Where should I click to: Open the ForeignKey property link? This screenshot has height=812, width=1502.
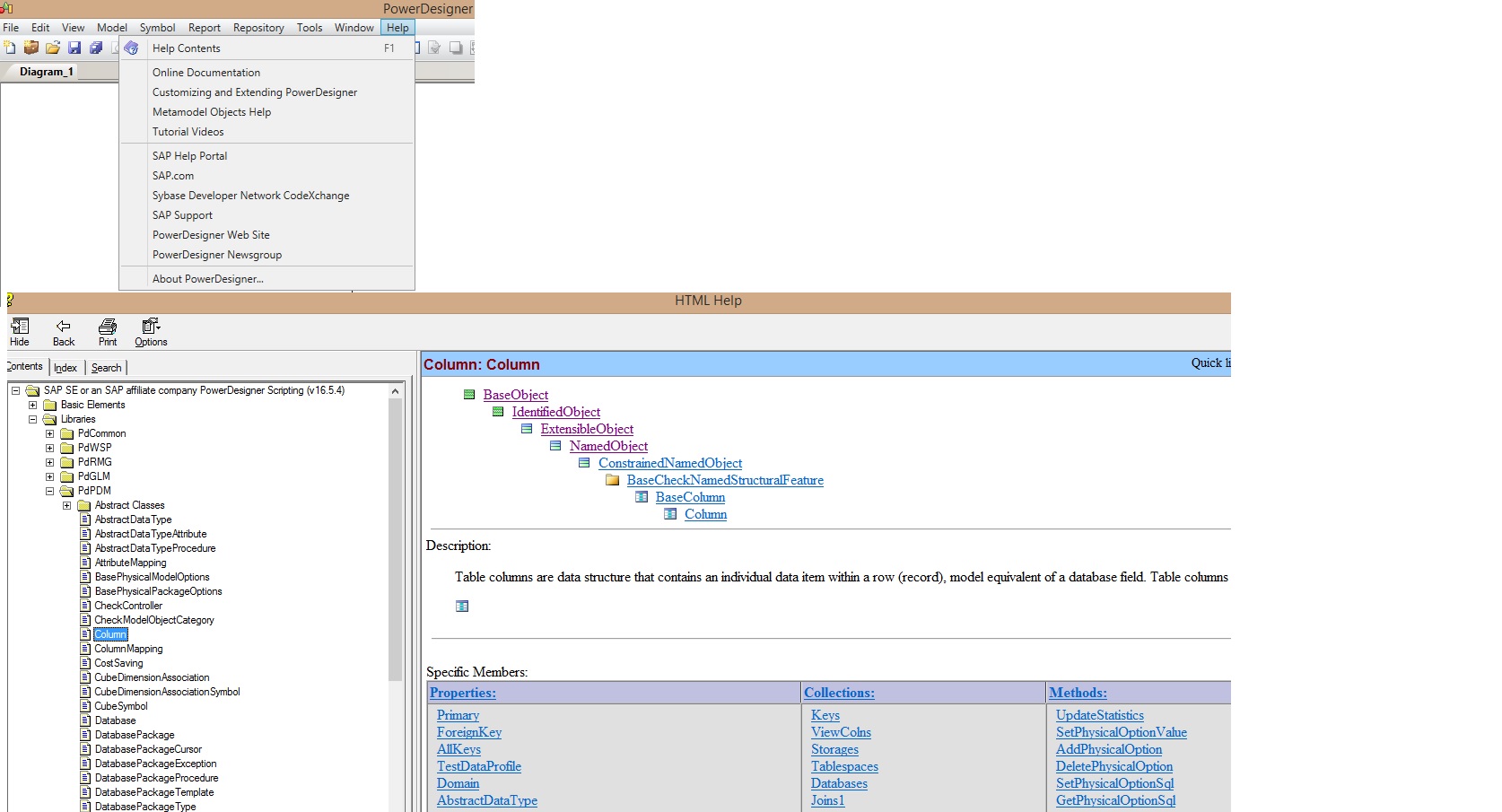(469, 732)
